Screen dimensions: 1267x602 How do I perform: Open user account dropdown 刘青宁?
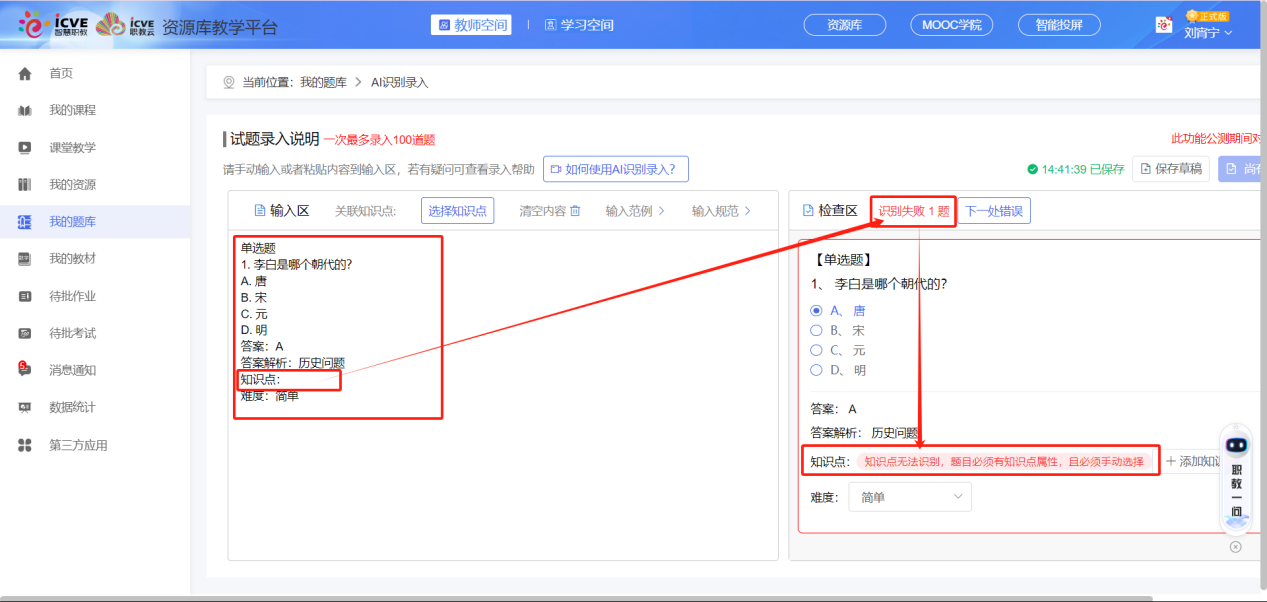click(1207, 32)
